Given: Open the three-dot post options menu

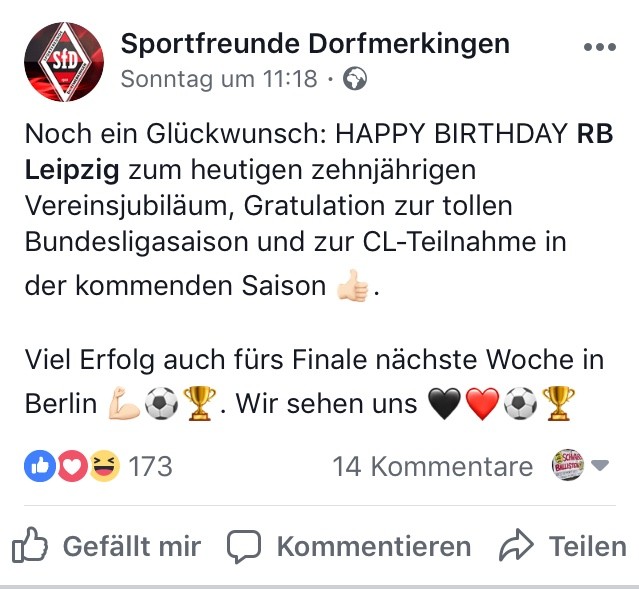Looking at the screenshot, I should [x=599, y=47].
